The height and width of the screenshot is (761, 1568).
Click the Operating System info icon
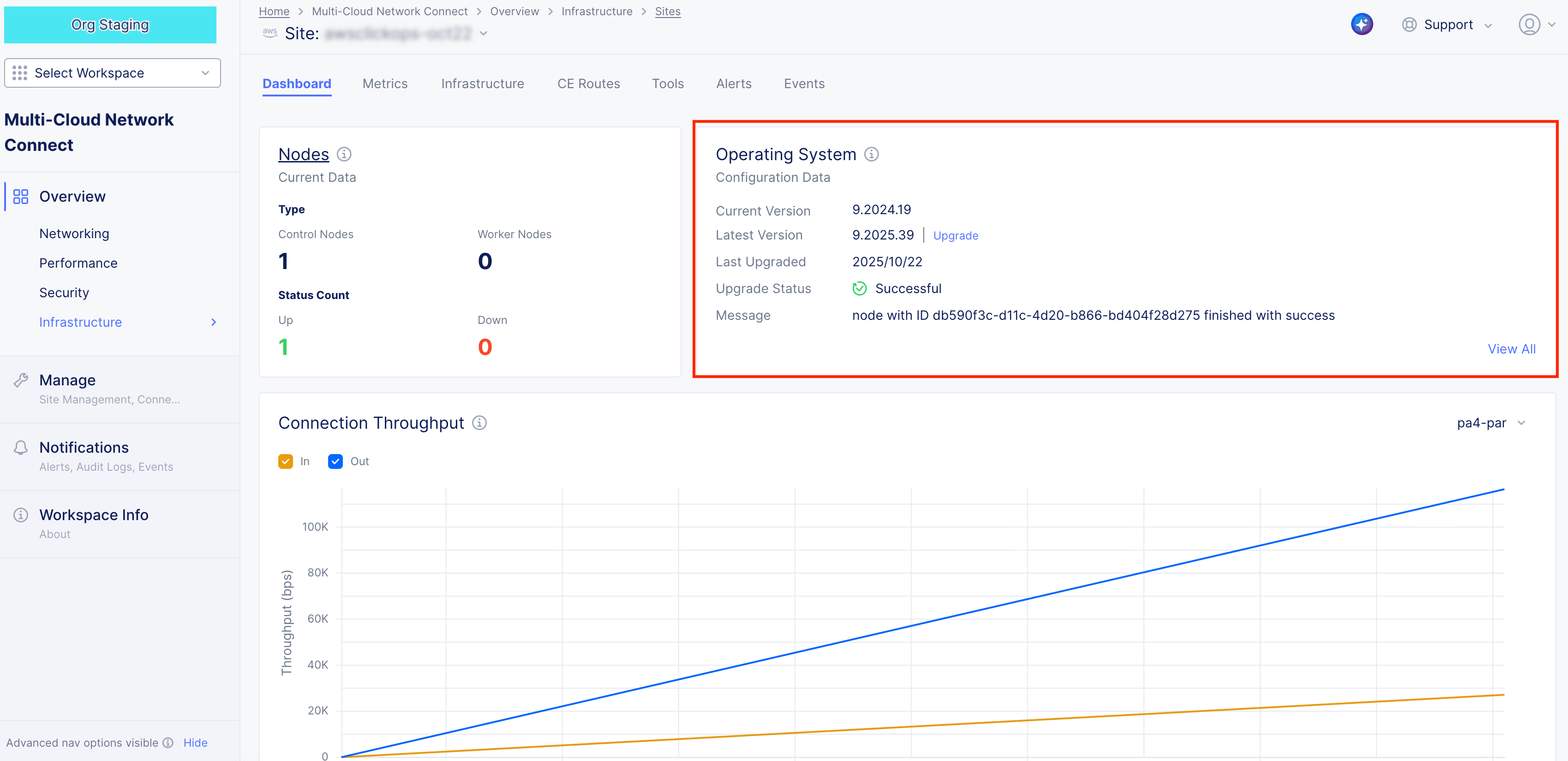coord(871,154)
